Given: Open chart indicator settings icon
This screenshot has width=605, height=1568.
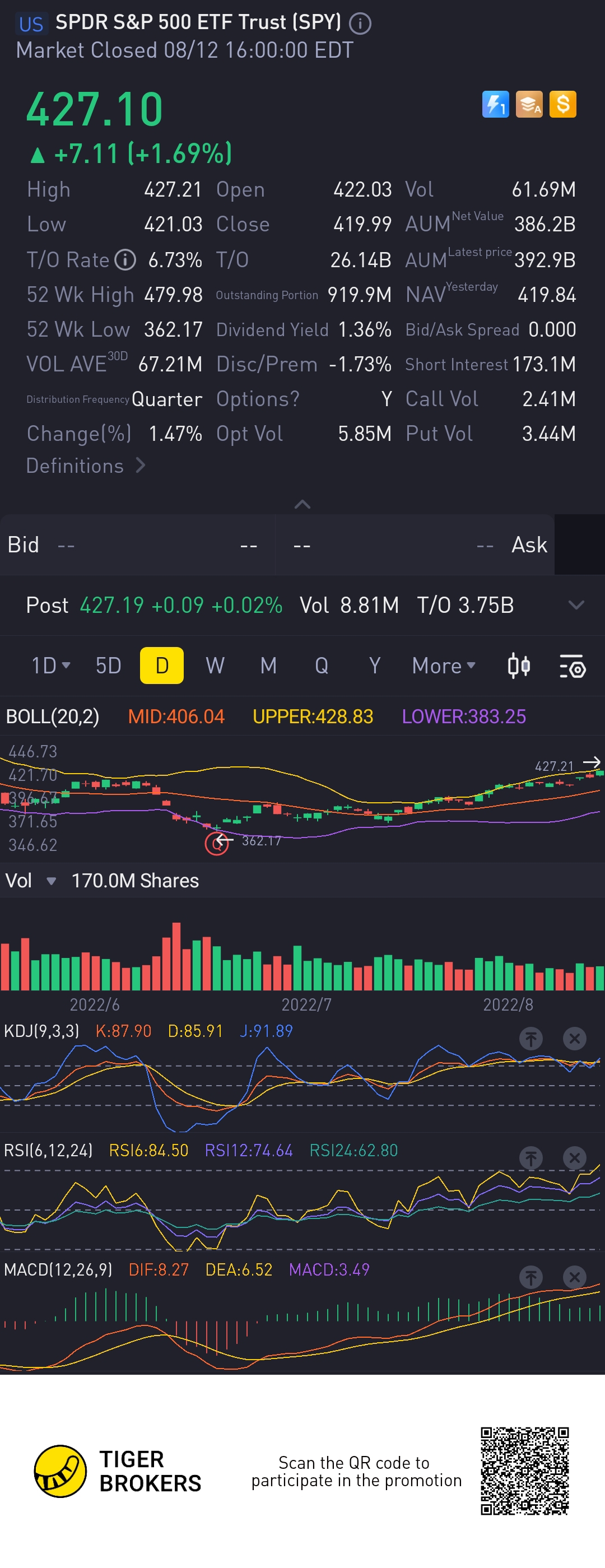Looking at the screenshot, I should [572, 666].
